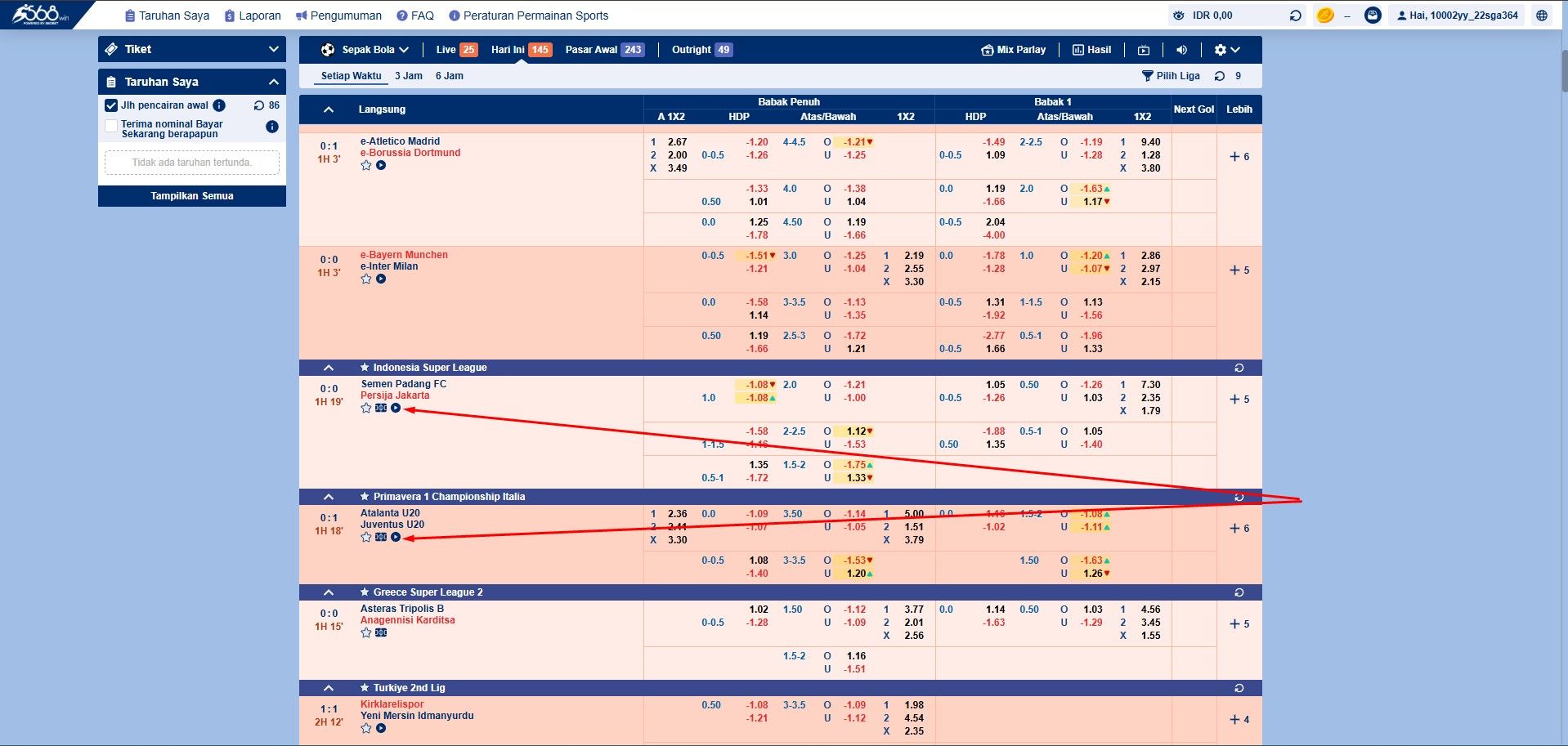Click the 568win logo

40,14
